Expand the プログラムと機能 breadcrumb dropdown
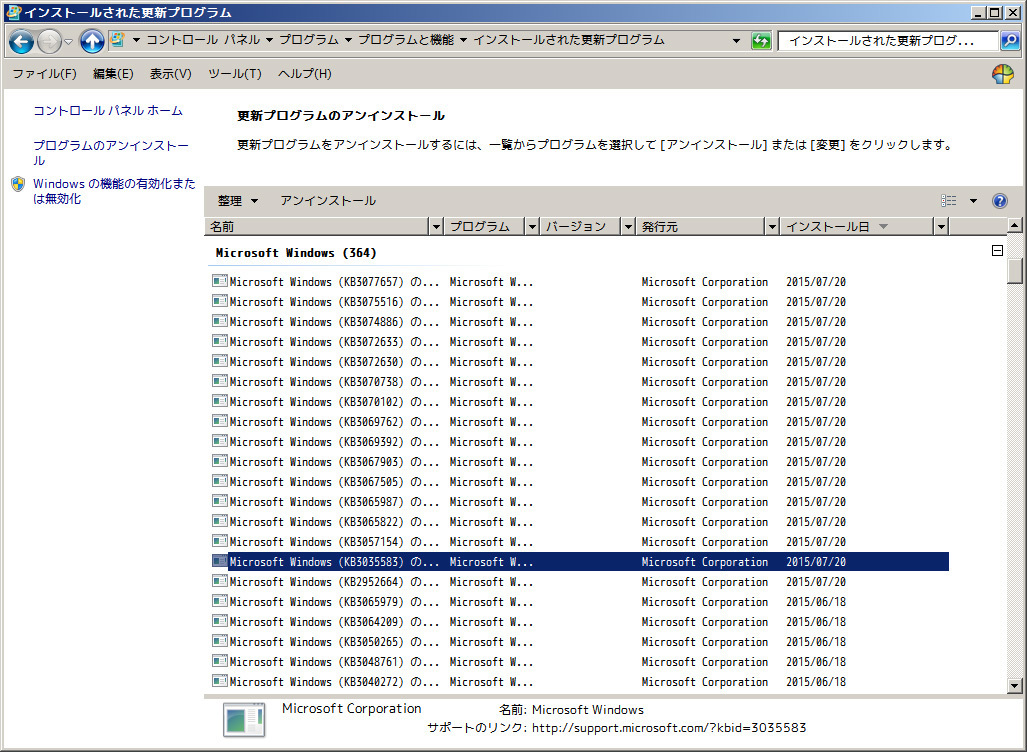The image size is (1027, 752). coord(463,40)
